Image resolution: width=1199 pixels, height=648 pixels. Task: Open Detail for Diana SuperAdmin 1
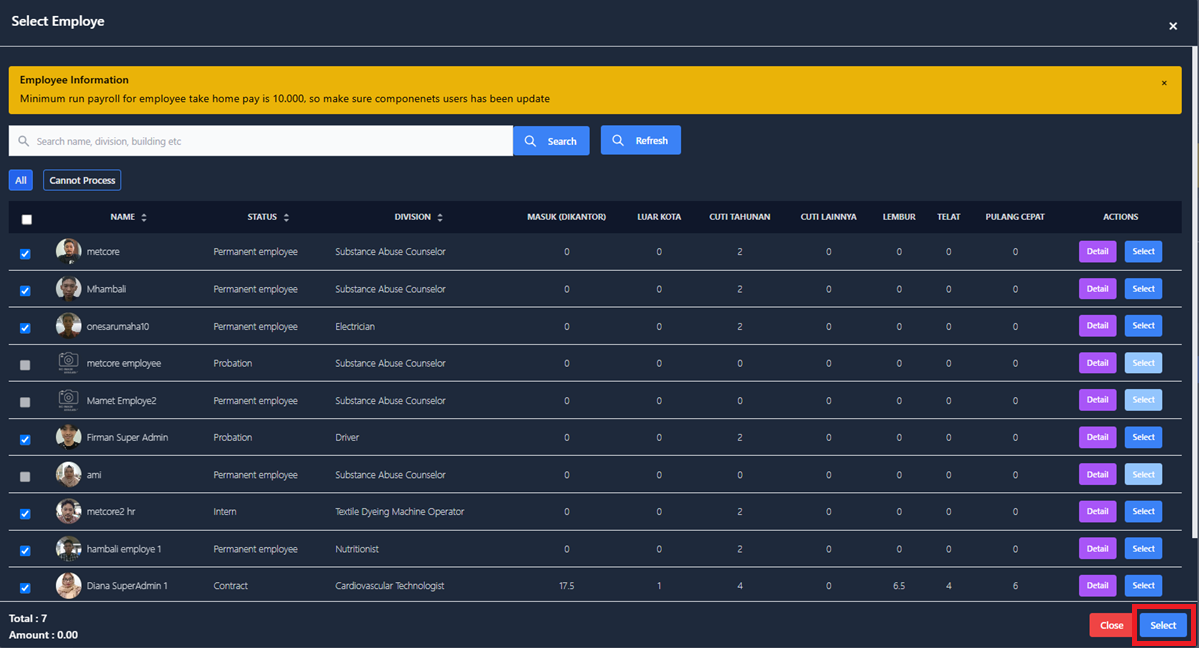[x=1097, y=585]
